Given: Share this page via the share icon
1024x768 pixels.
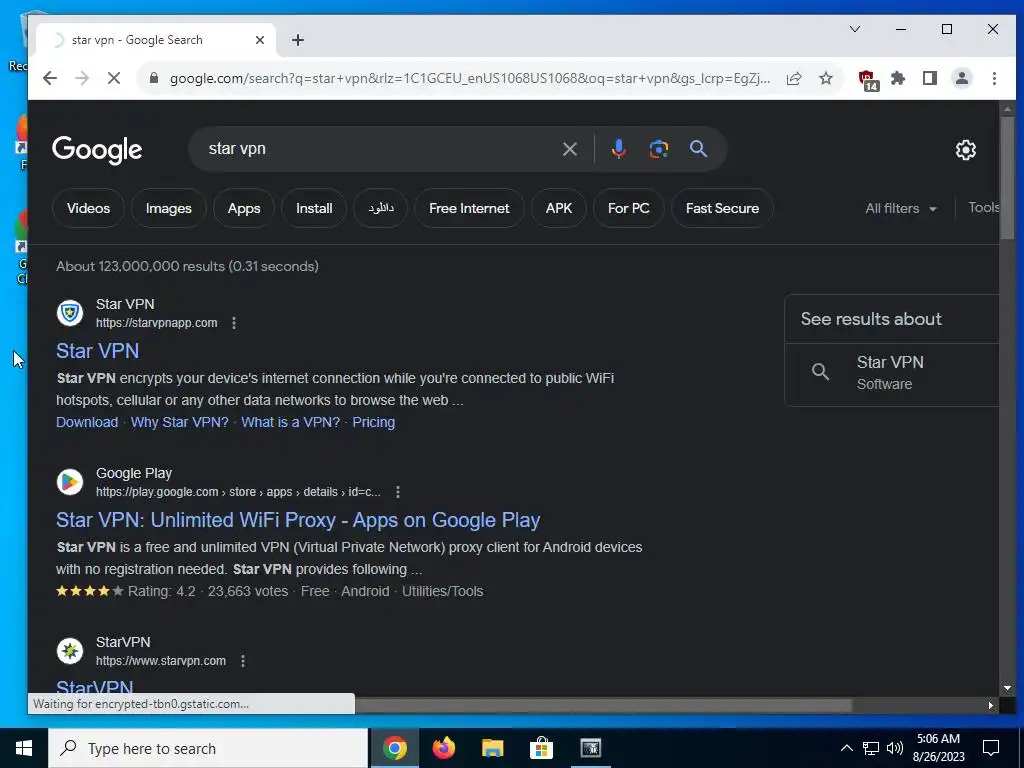Looking at the screenshot, I should (x=794, y=78).
